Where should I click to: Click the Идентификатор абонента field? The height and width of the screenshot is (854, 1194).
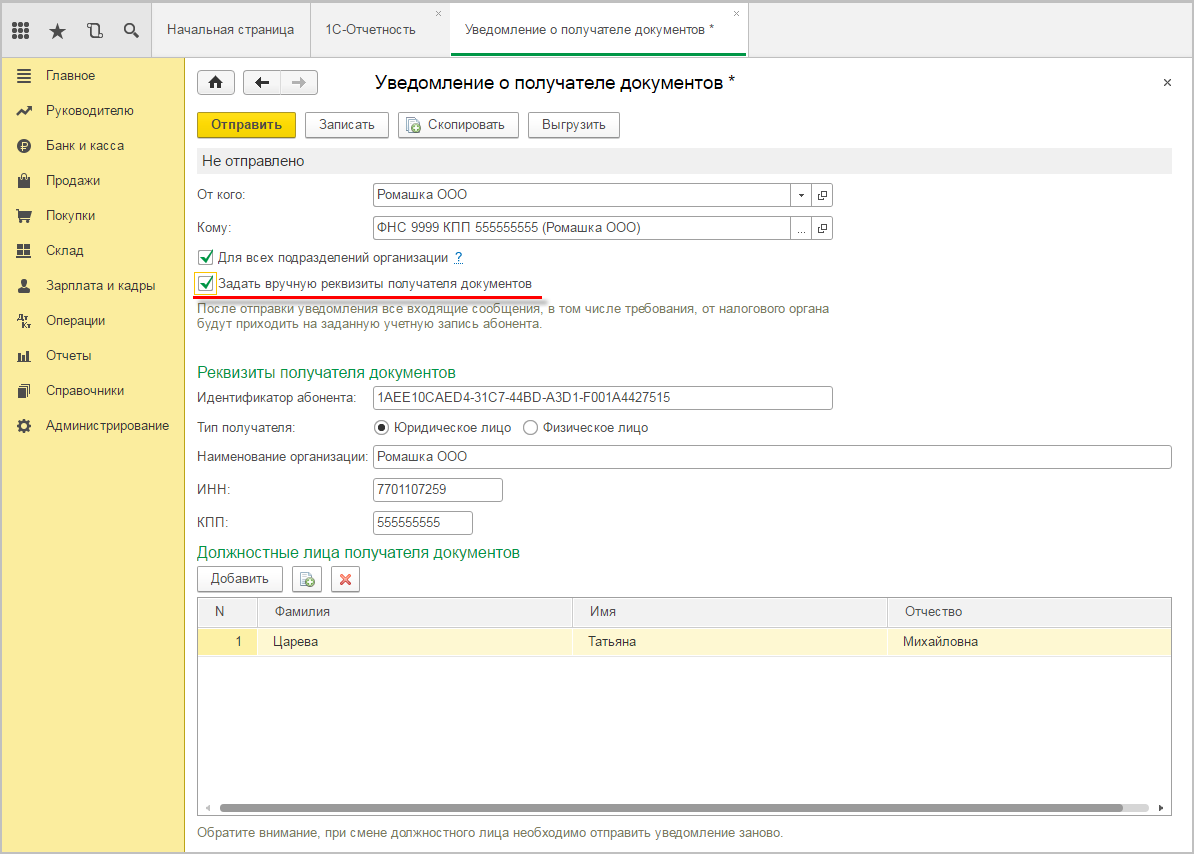point(602,397)
